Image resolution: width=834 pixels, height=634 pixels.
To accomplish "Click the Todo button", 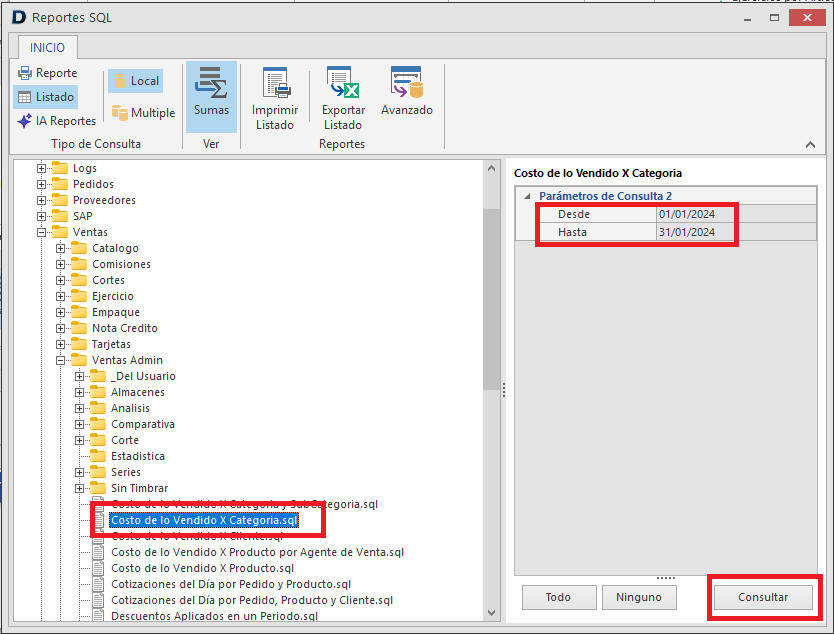I will (558, 597).
